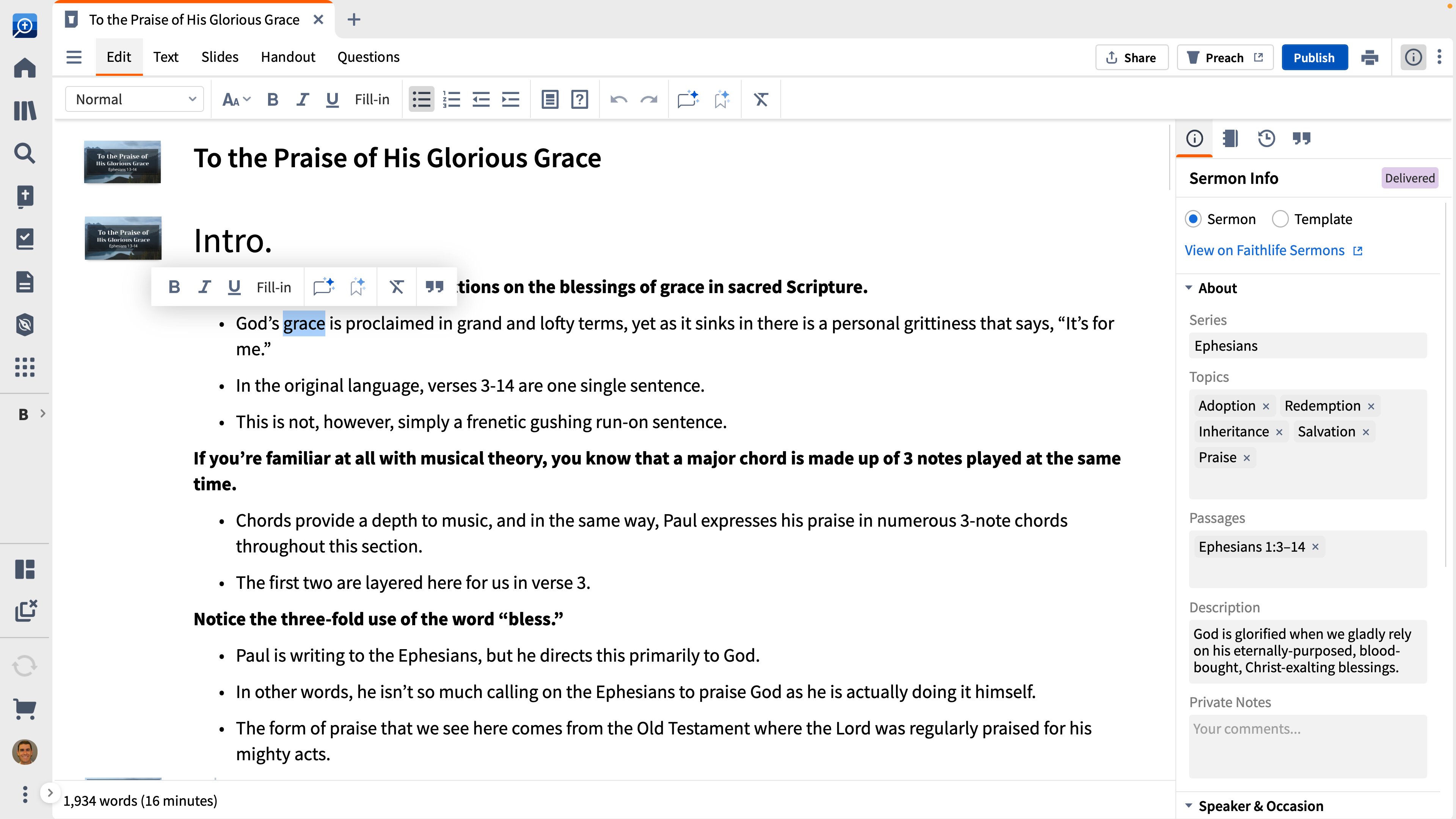Open the store cart icon

[24, 709]
